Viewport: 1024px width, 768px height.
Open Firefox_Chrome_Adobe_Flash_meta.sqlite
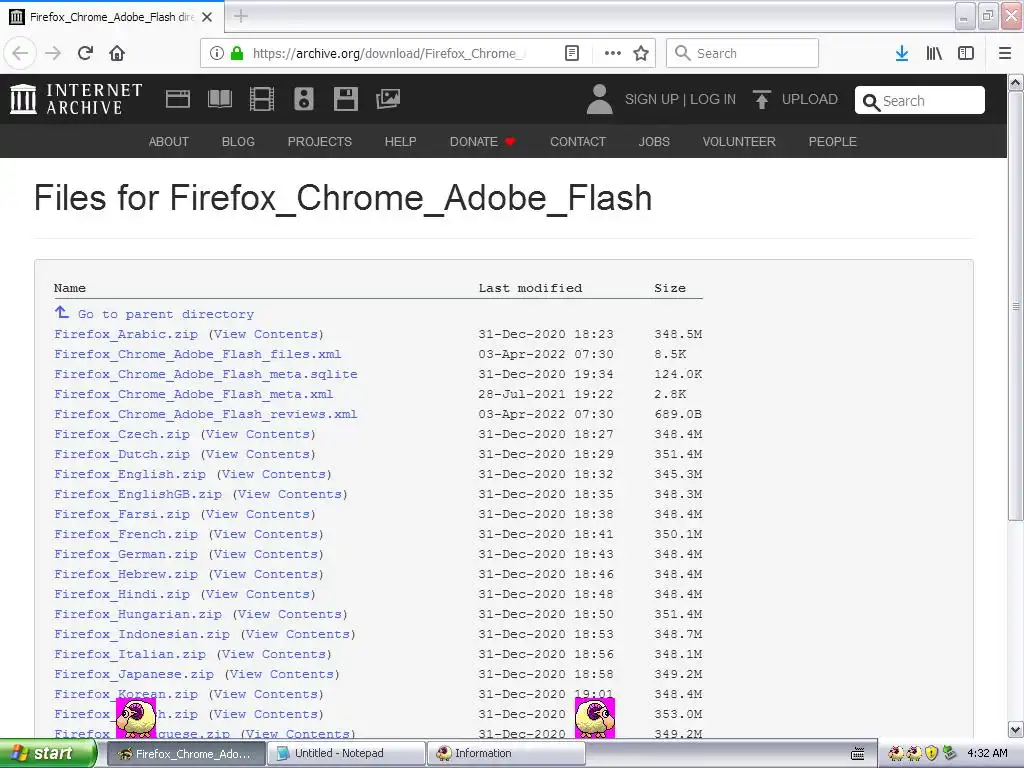206,374
